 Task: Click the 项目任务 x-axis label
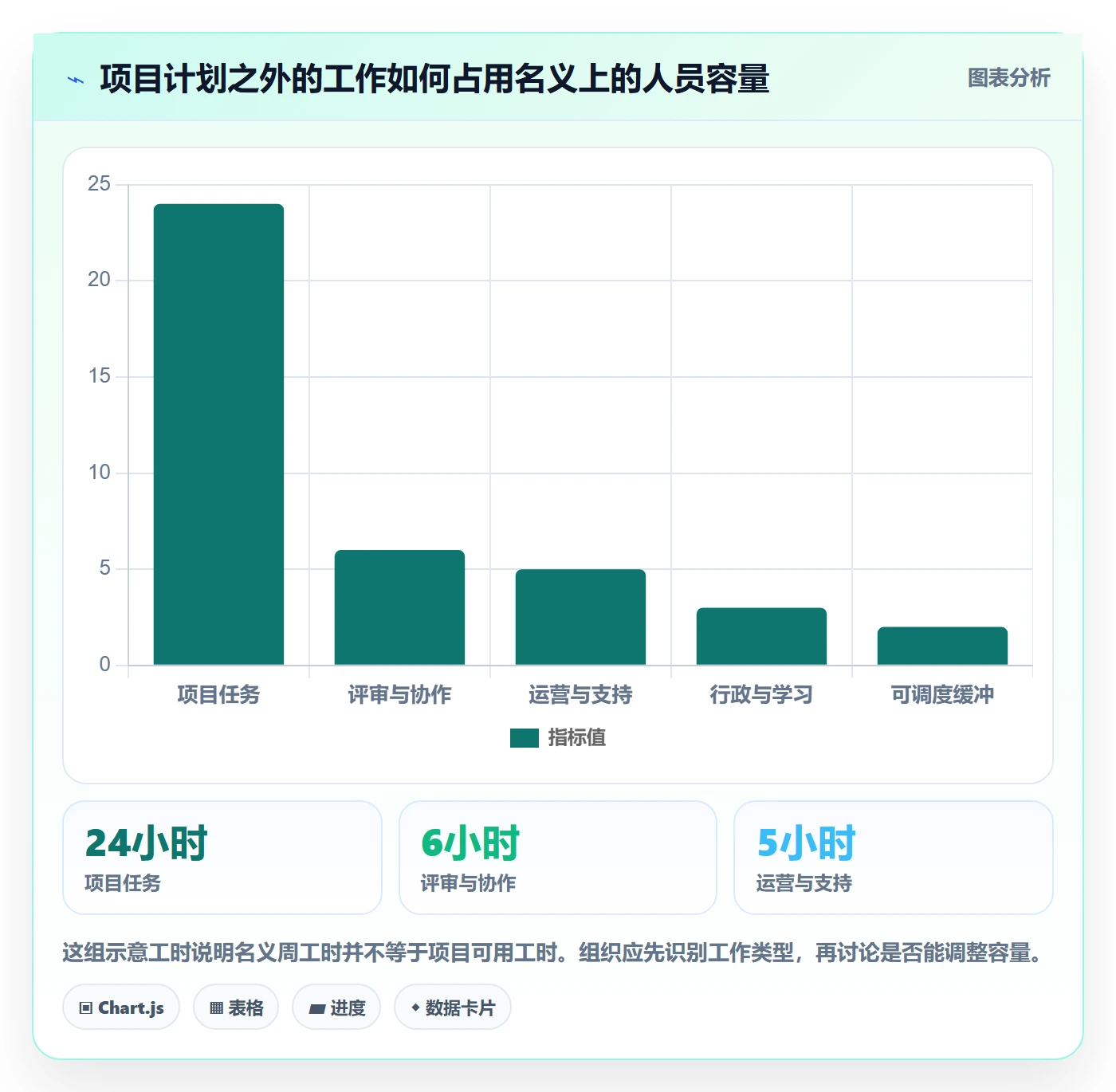pyautogui.click(x=218, y=695)
